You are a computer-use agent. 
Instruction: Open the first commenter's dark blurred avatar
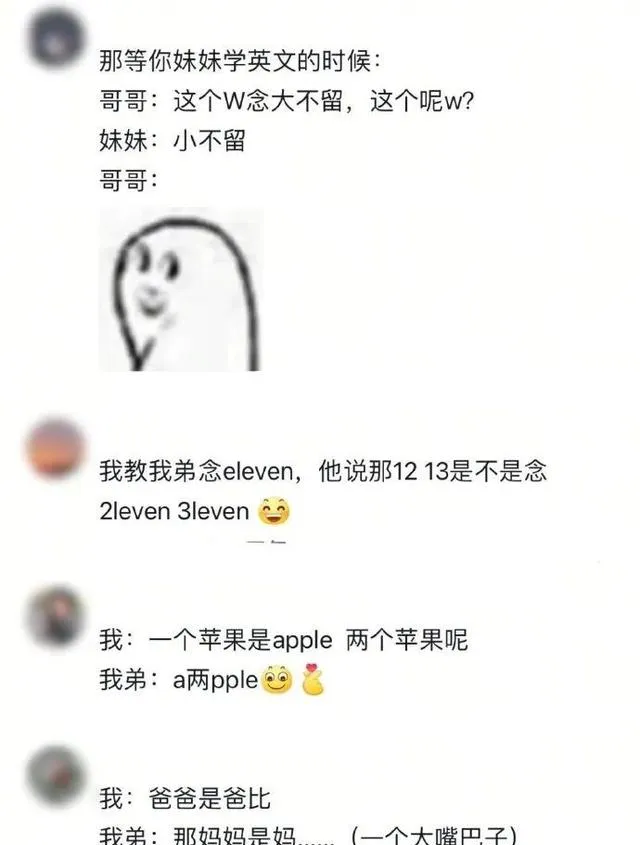click(56, 38)
